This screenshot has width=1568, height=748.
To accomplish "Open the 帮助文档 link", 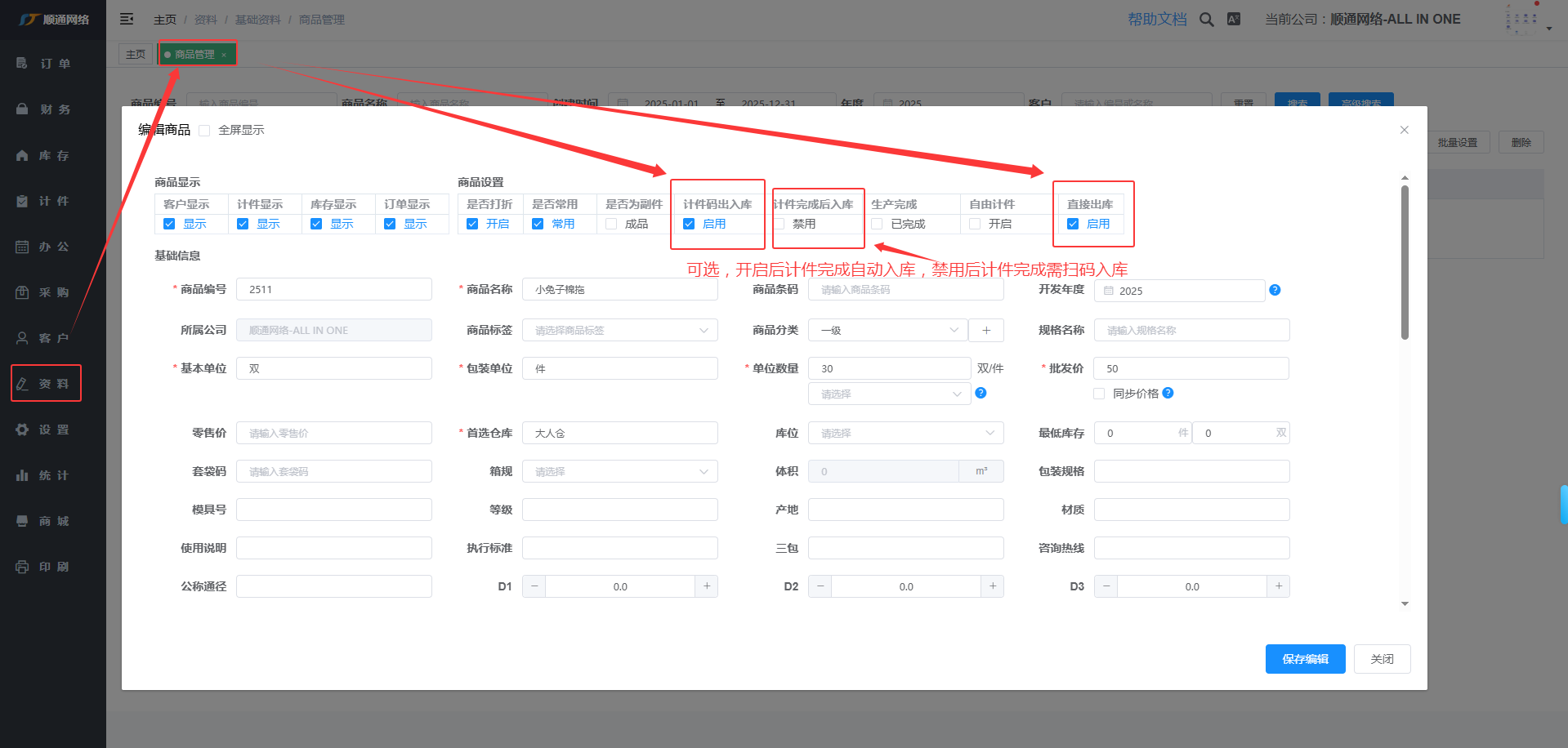I will [1157, 20].
